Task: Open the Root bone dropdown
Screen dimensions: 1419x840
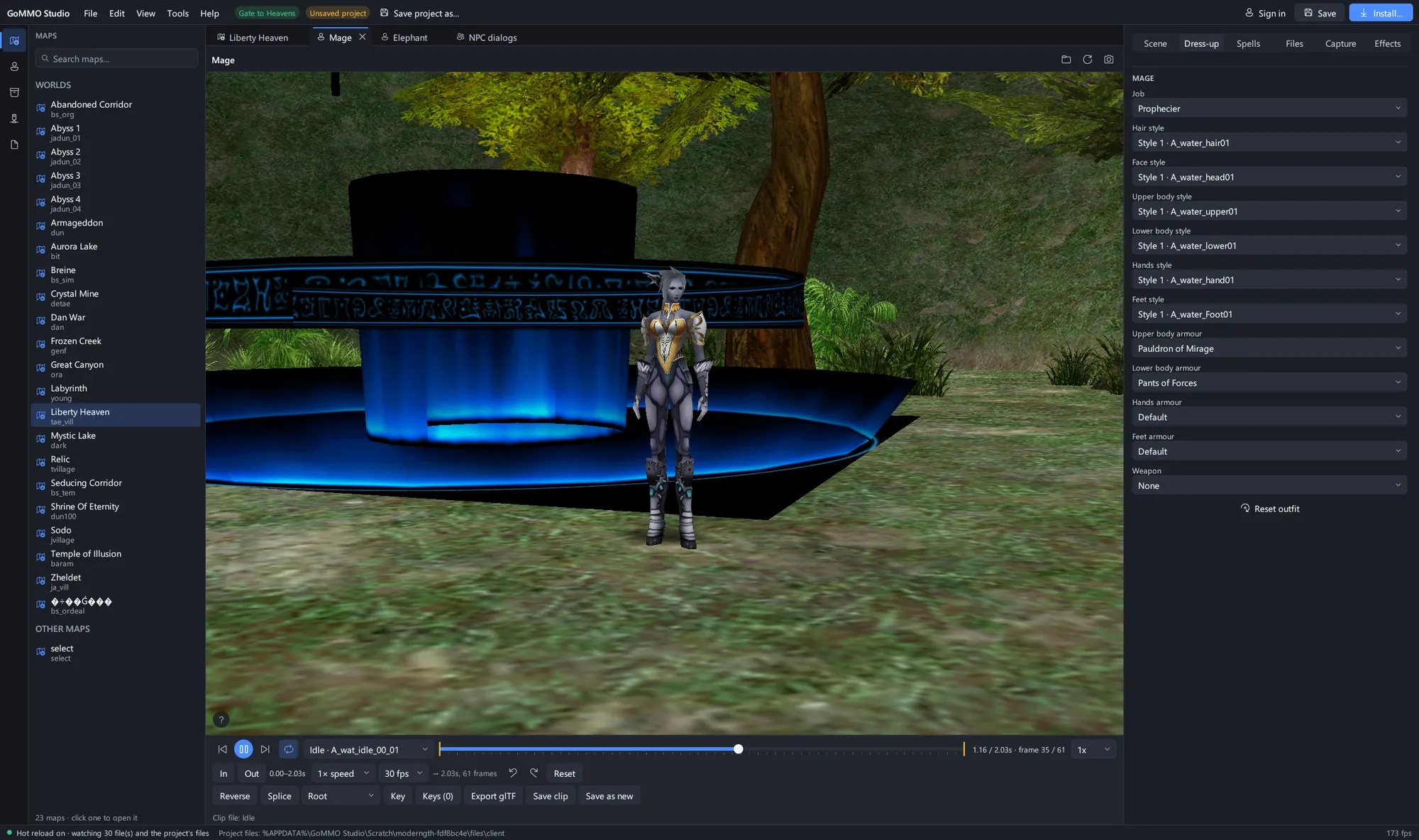Action: coord(341,796)
